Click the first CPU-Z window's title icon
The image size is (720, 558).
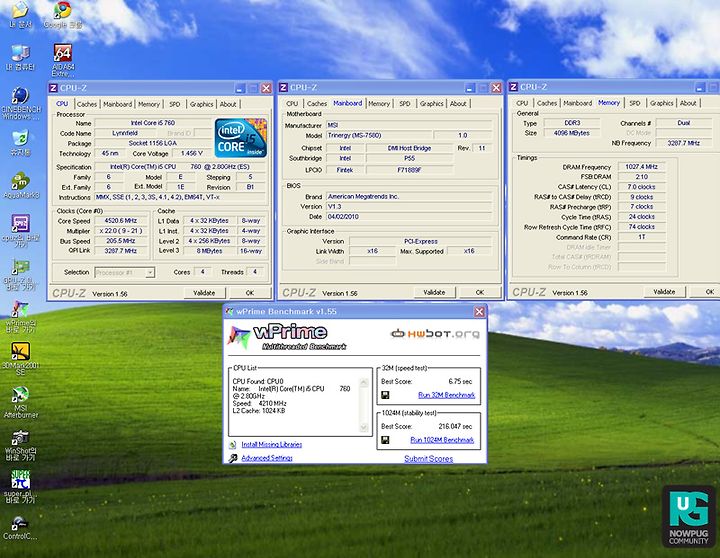tap(54, 88)
